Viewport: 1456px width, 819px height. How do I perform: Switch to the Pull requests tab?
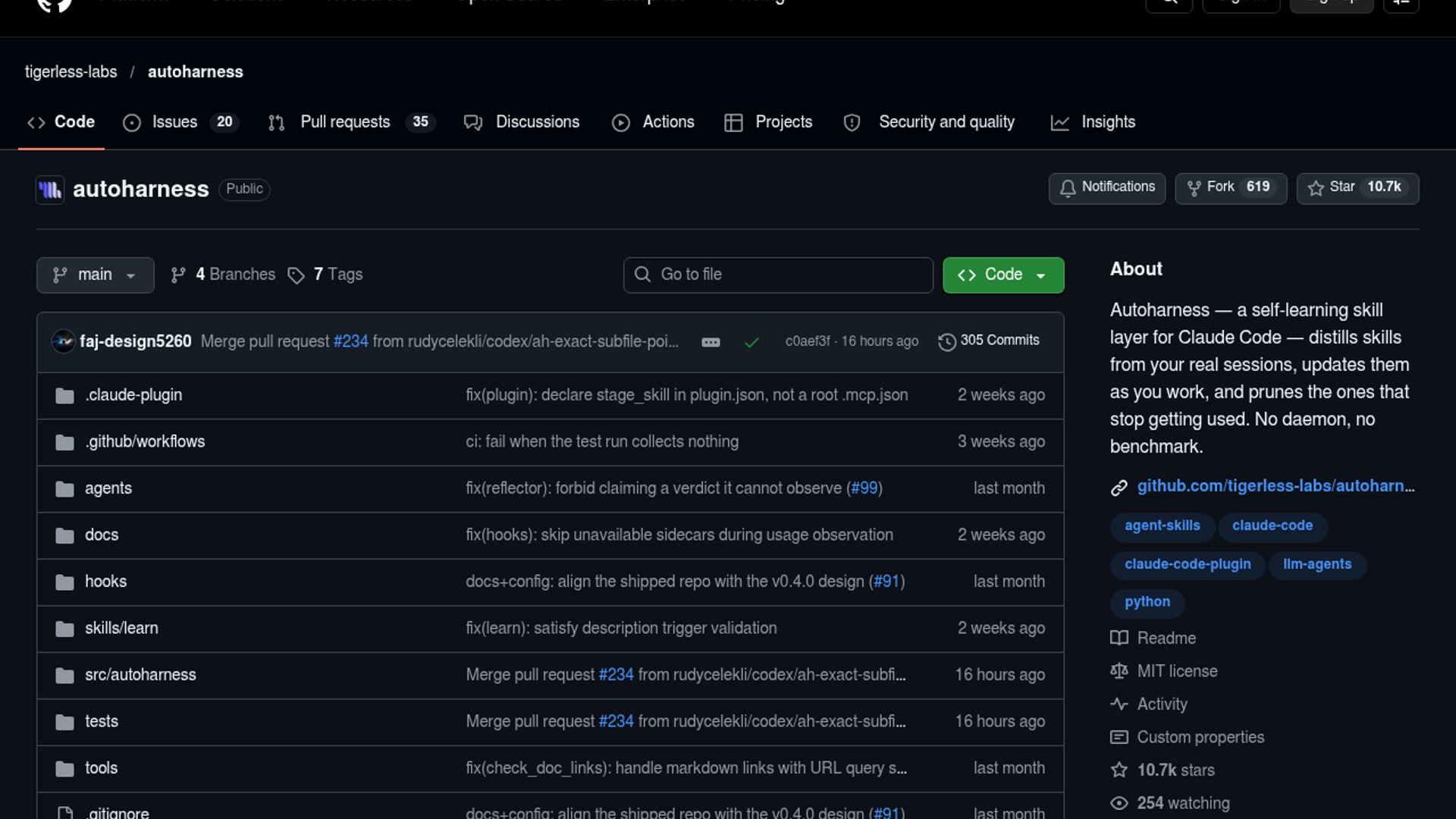351,122
